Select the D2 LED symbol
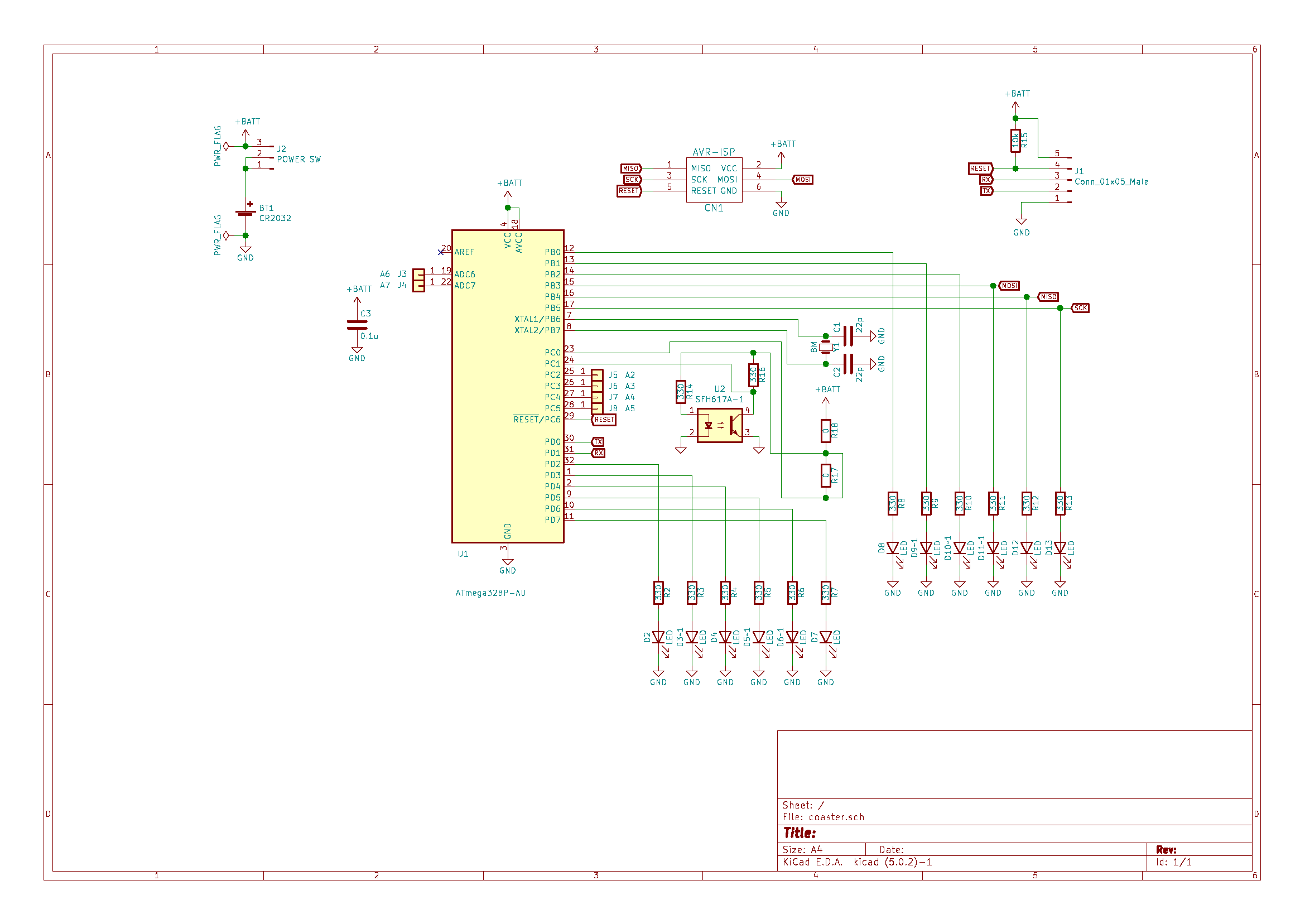Image resolution: width=1305 pixels, height=924 pixels. coord(658,637)
